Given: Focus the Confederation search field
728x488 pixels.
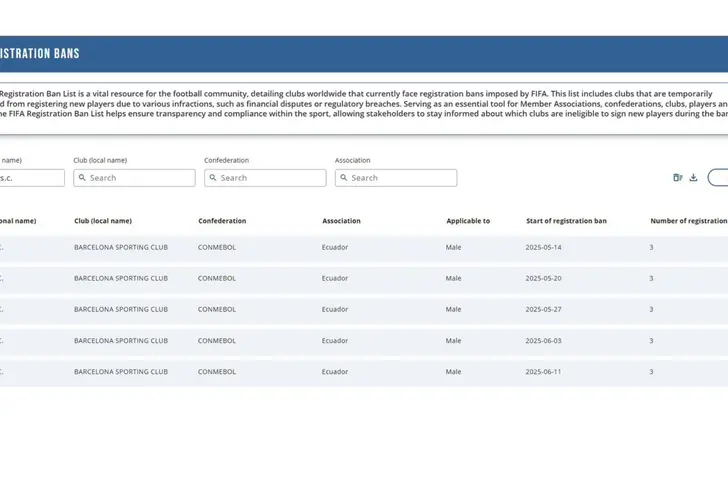Looking at the screenshot, I should click(265, 178).
